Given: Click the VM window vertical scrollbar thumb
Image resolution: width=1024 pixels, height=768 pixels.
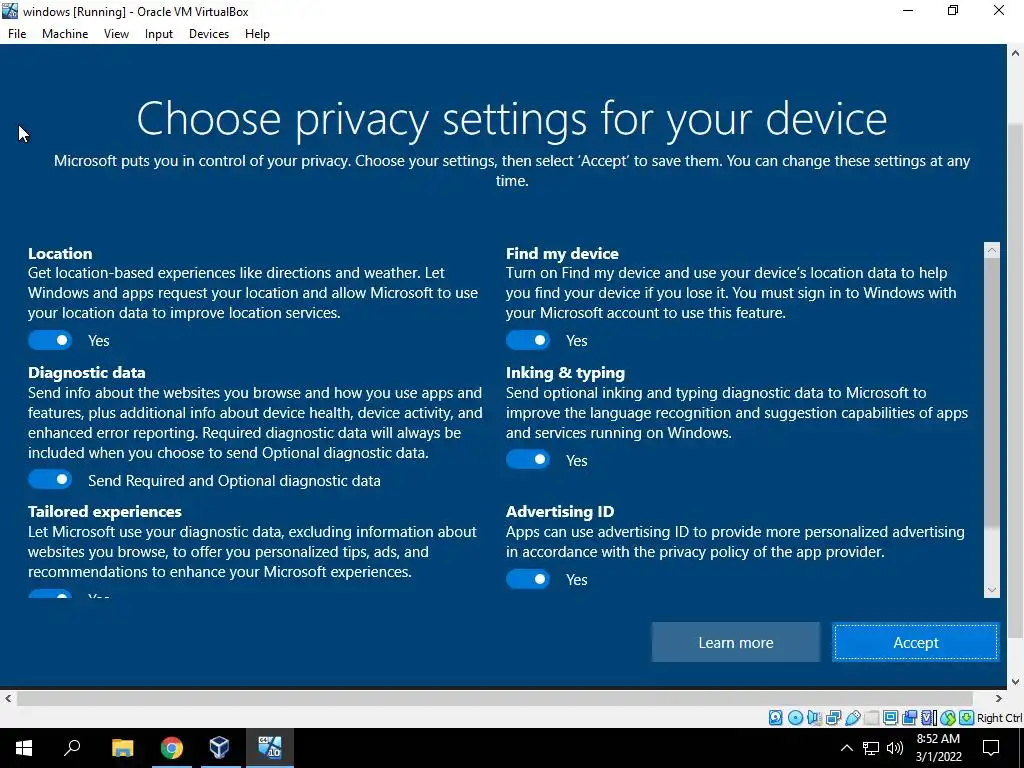Looking at the screenshot, I should pyautogui.click(x=1016, y=380).
